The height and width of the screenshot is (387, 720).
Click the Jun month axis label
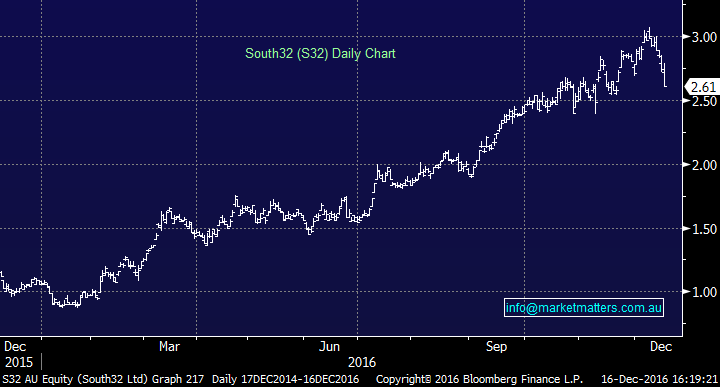tap(330, 346)
